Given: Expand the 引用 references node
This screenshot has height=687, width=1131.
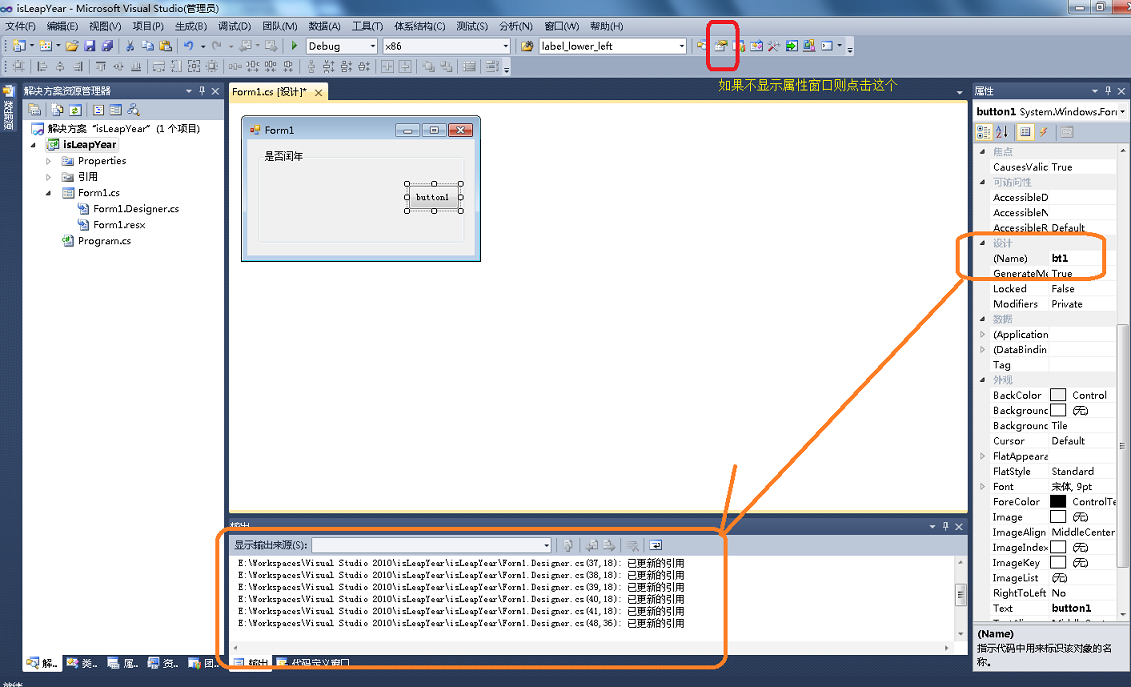Looking at the screenshot, I should click(x=48, y=177).
